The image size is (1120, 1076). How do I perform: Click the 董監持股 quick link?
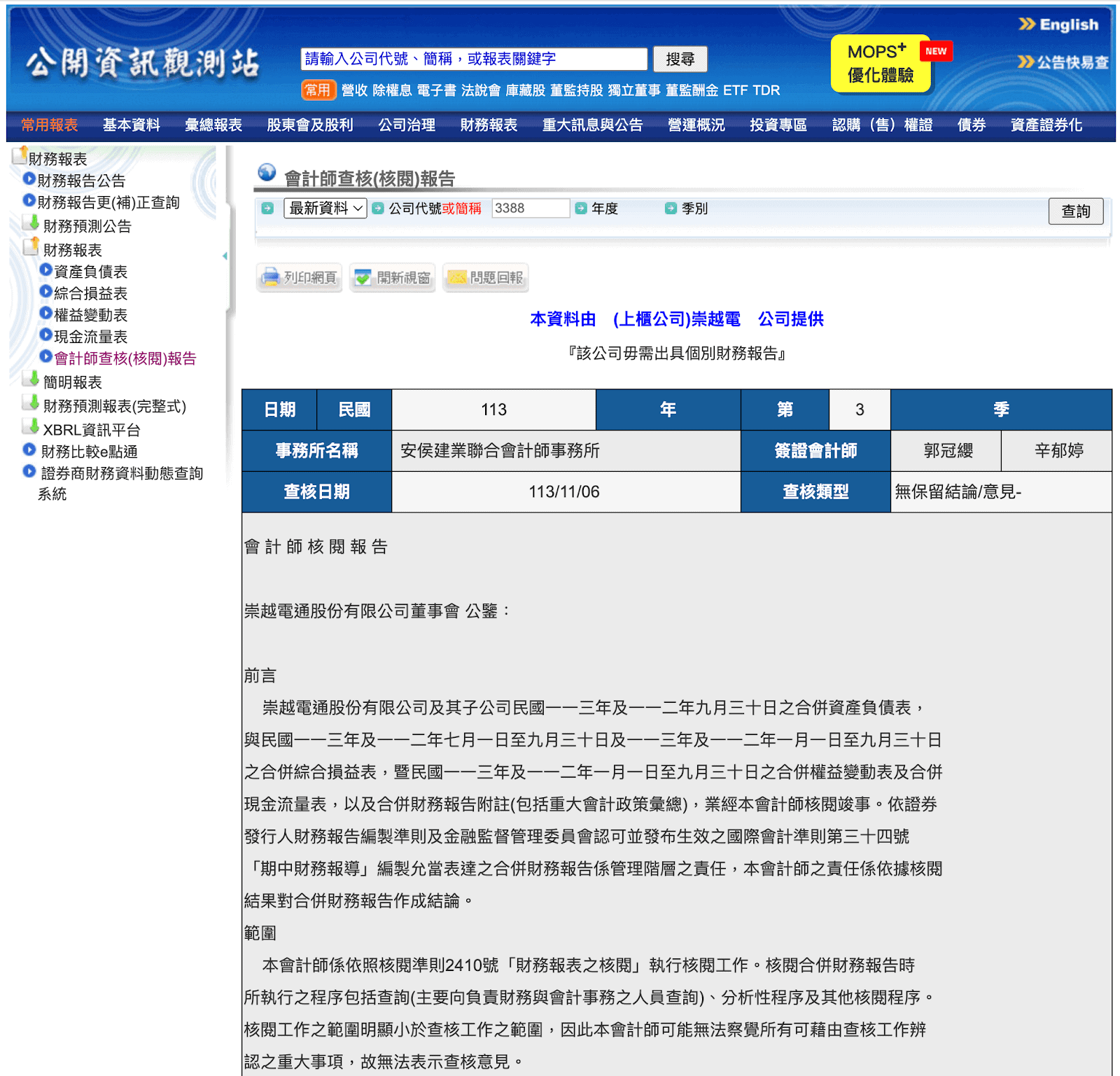click(x=576, y=90)
